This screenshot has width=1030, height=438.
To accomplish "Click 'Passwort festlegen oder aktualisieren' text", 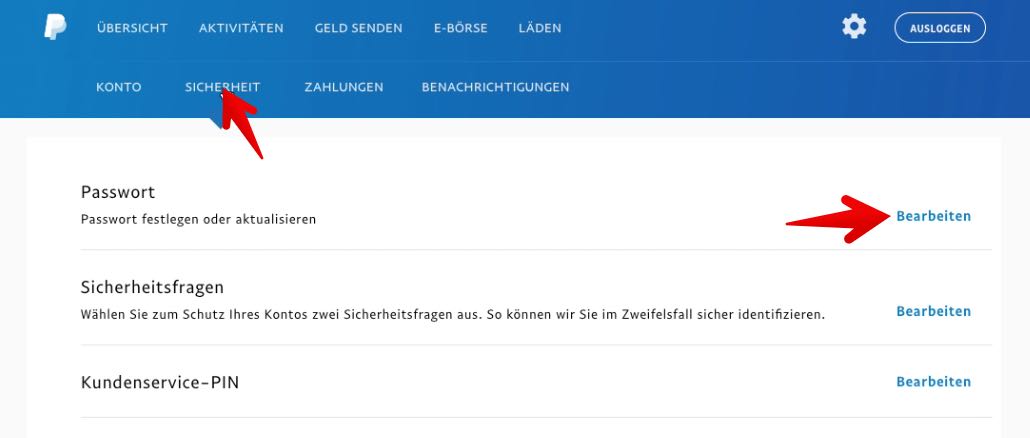I will click(x=198, y=219).
